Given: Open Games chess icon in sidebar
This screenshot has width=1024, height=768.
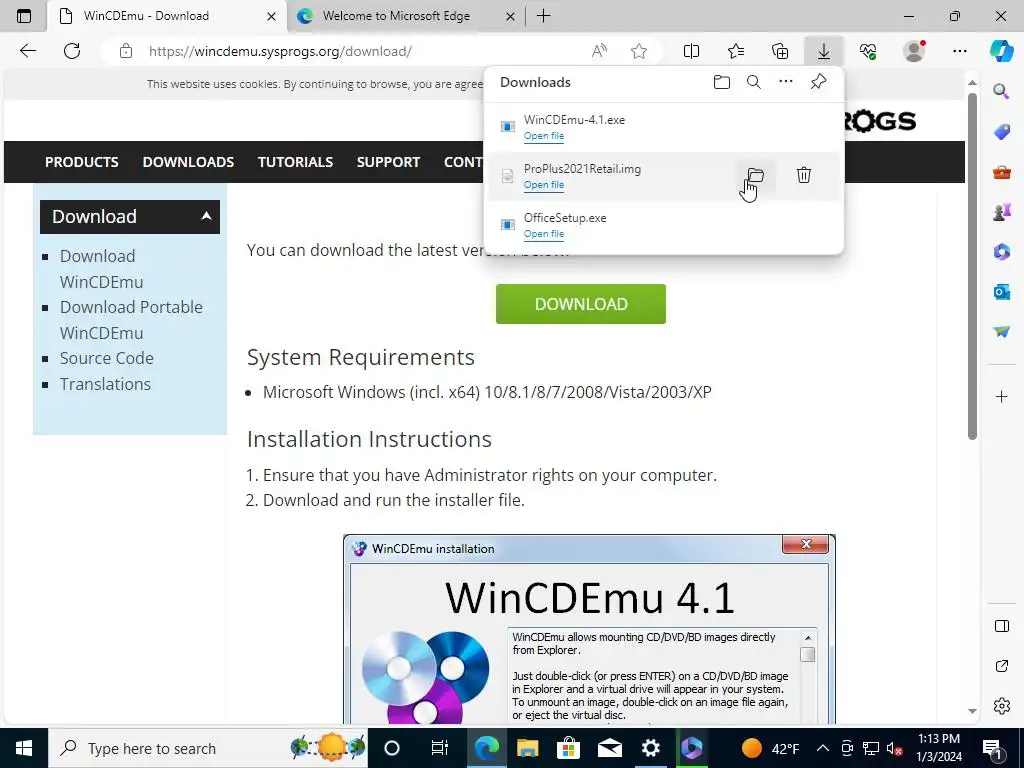Looking at the screenshot, I should [1001, 212].
